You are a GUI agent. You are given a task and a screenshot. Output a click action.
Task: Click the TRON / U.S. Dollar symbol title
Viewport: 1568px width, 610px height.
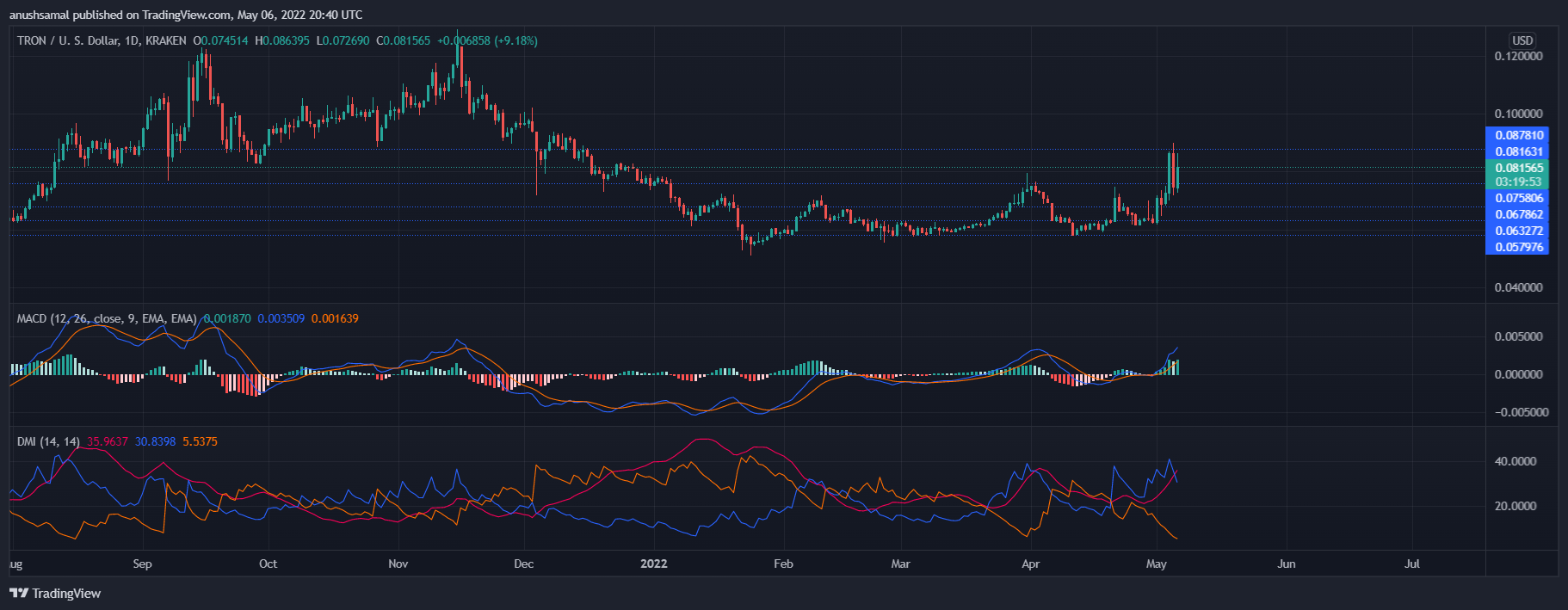[102, 40]
